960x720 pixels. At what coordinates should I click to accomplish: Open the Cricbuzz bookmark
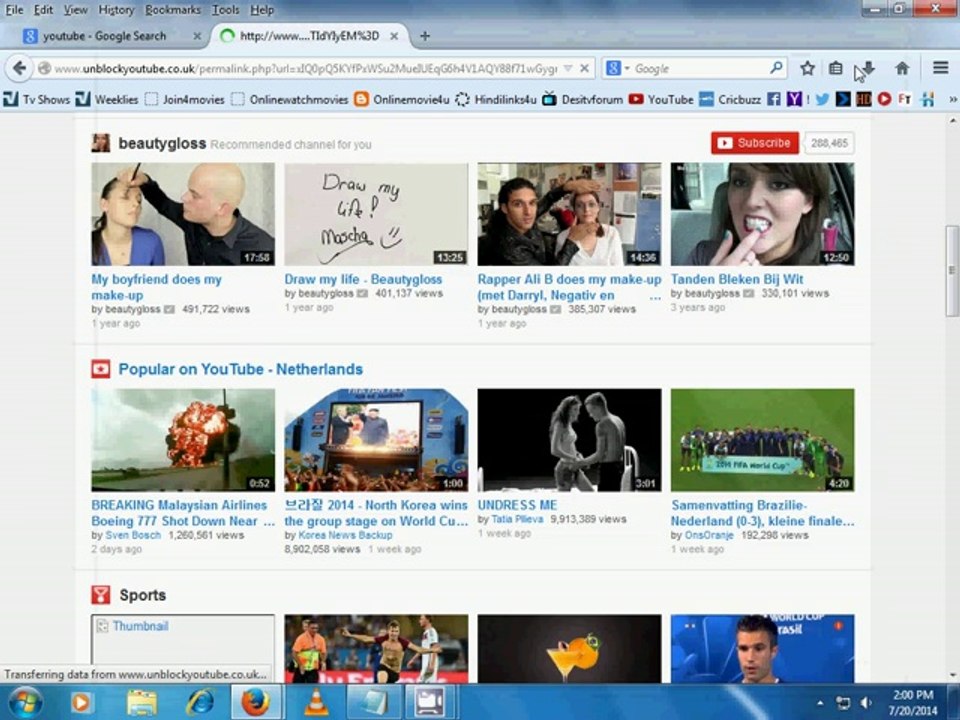point(730,99)
